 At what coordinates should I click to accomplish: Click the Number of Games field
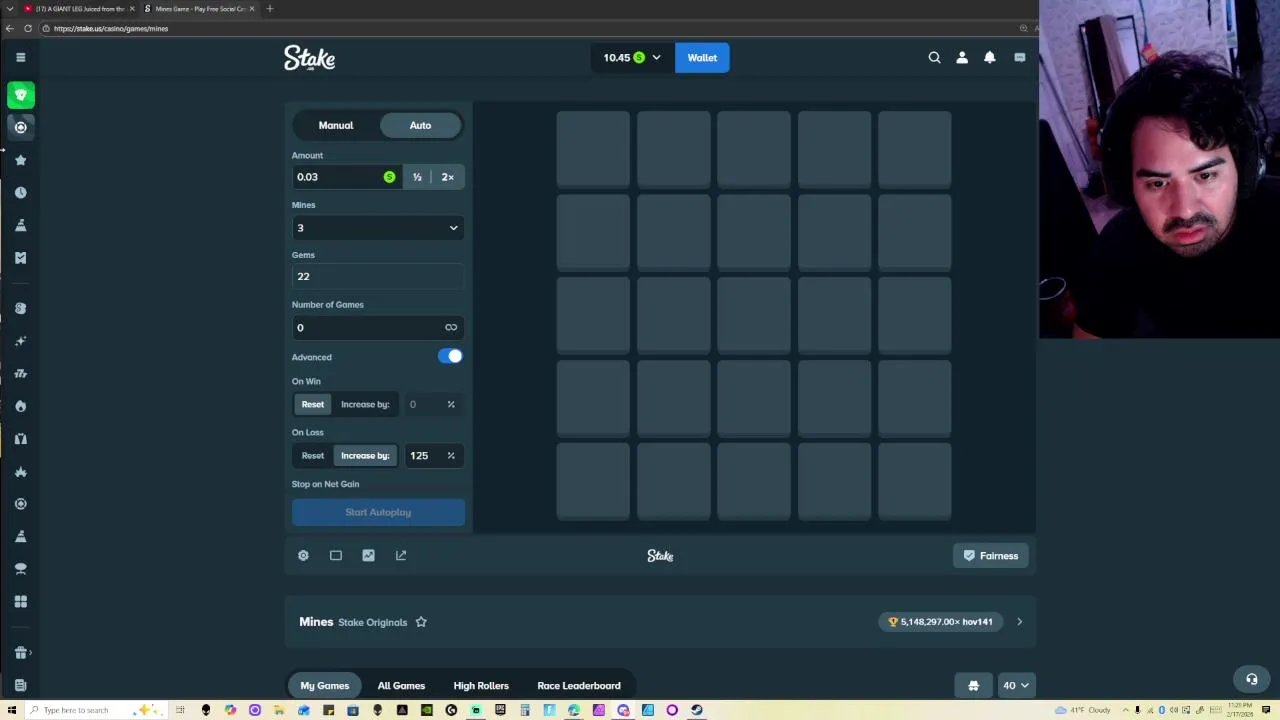pos(378,327)
